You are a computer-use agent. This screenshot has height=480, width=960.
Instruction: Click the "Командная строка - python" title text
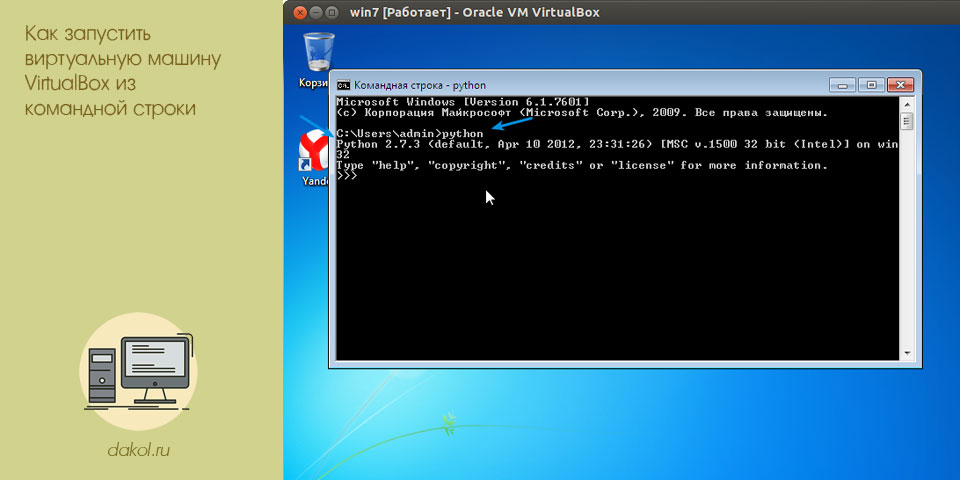click(x=420, y=85)
